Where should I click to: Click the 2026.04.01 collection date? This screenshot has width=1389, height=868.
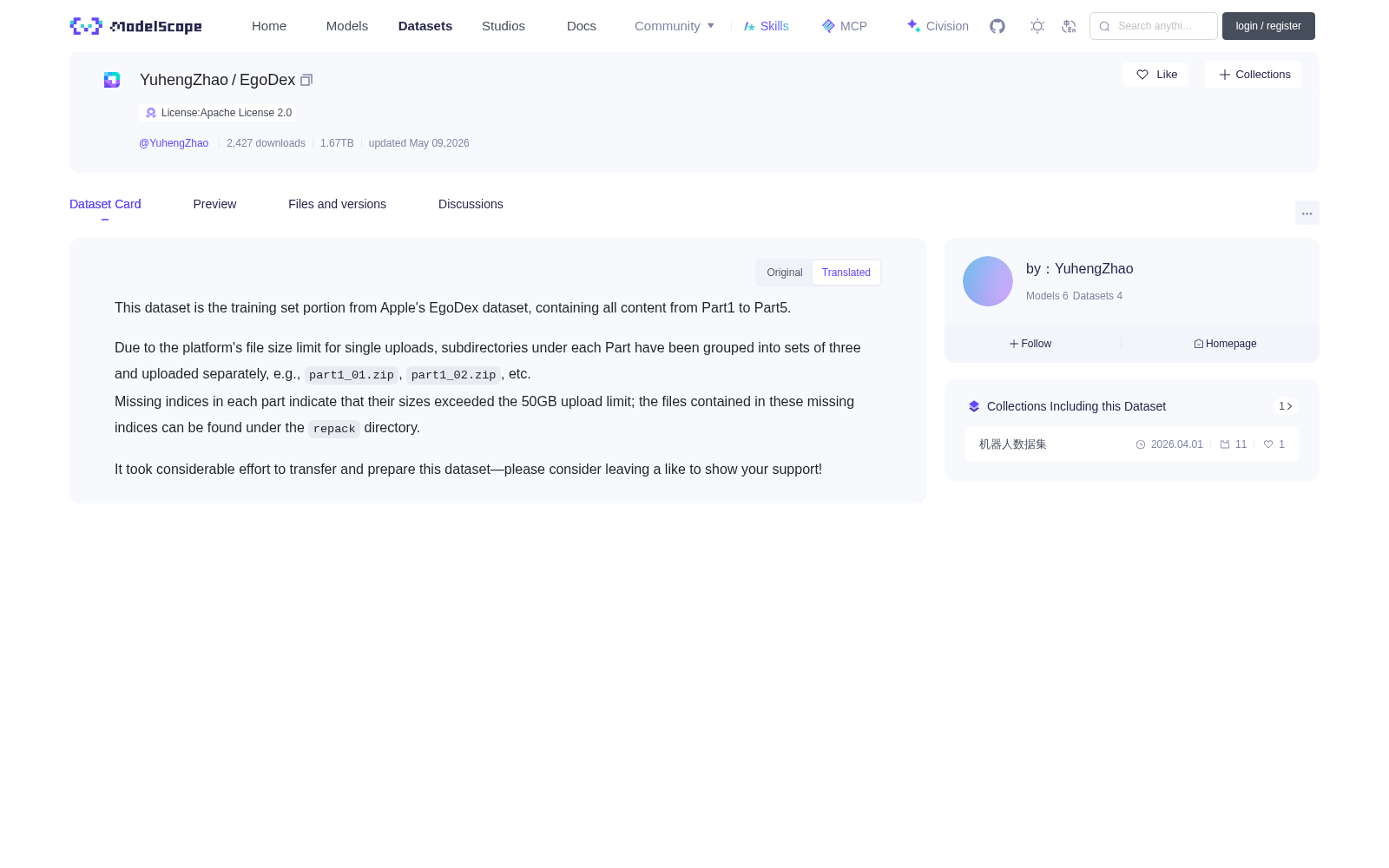coord(1169,444)
